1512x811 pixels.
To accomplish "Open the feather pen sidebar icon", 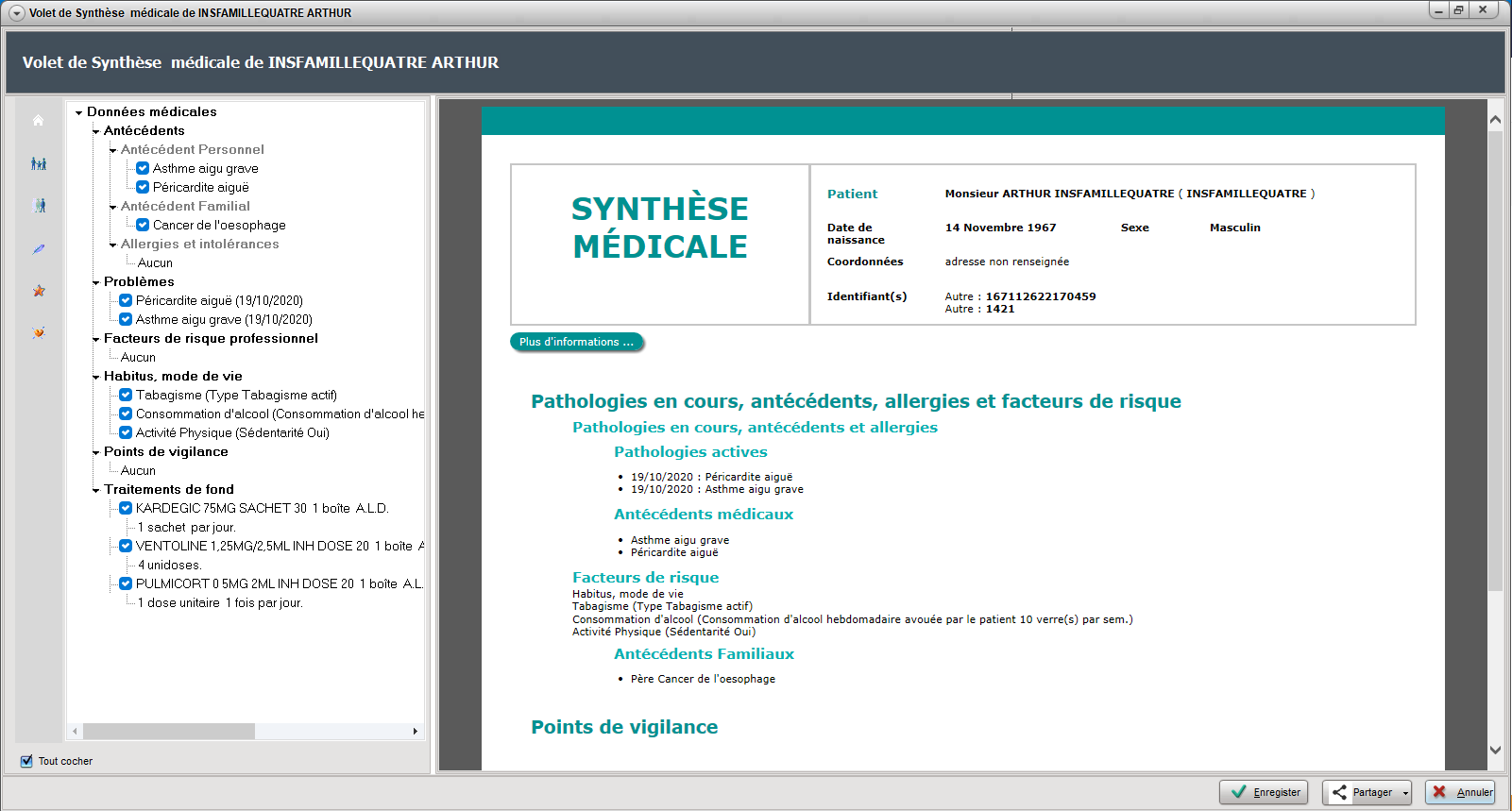I will click(39, 249).
